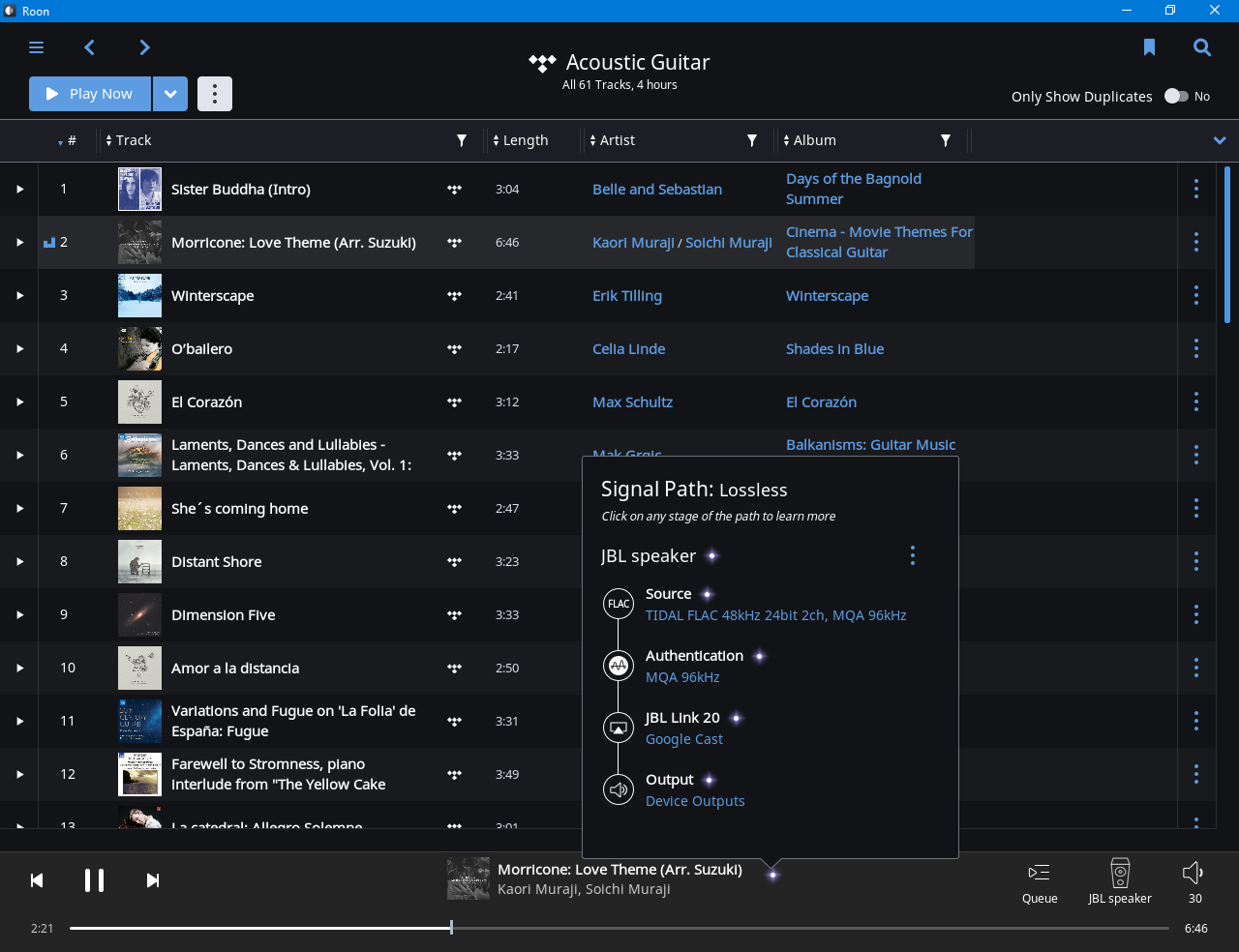The image size is (1239, 952).
Task: Open the search magnifier
Action: 1202,47
